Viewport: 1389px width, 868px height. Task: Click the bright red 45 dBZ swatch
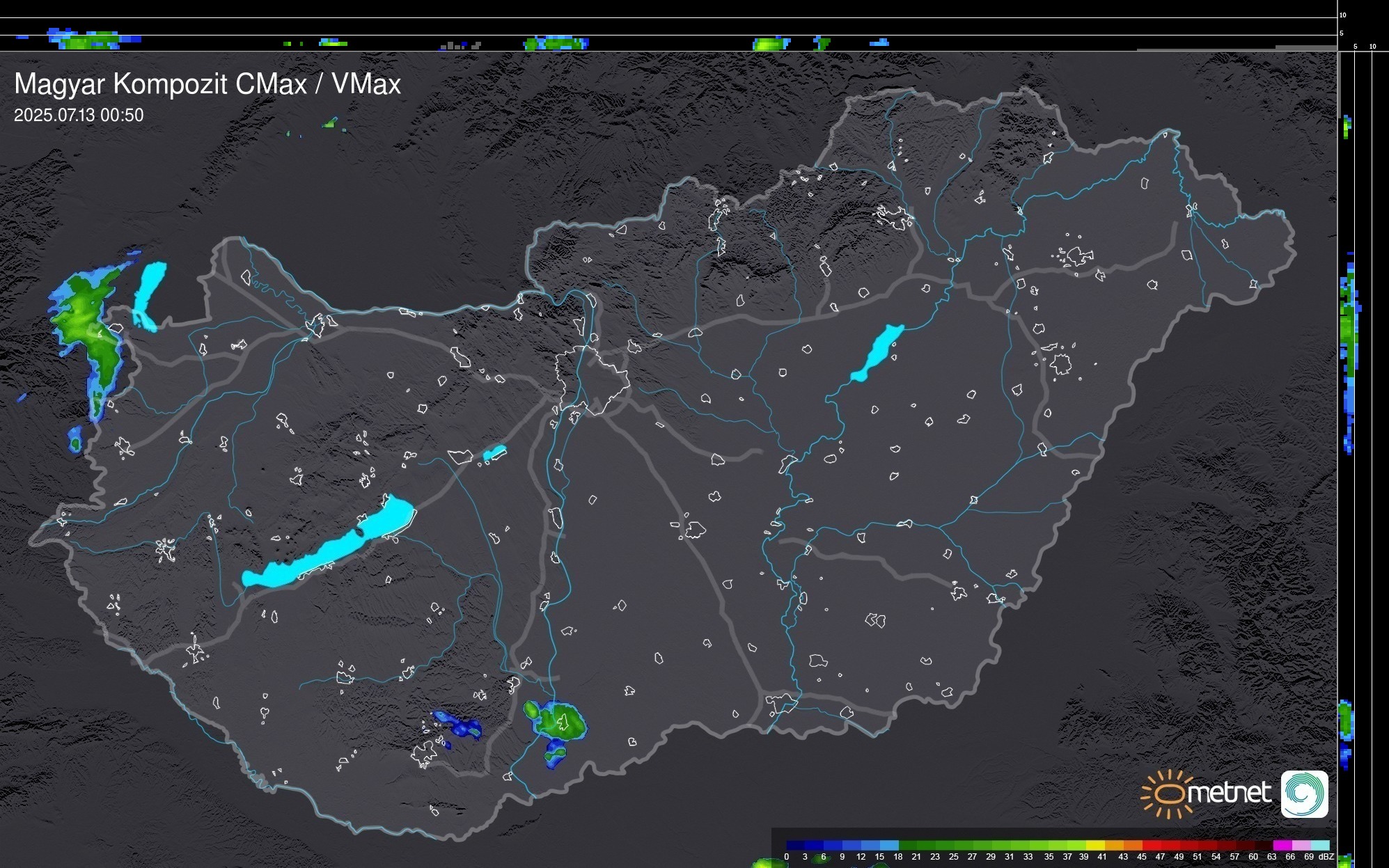pyautogui.click(x=1150, y=845)
